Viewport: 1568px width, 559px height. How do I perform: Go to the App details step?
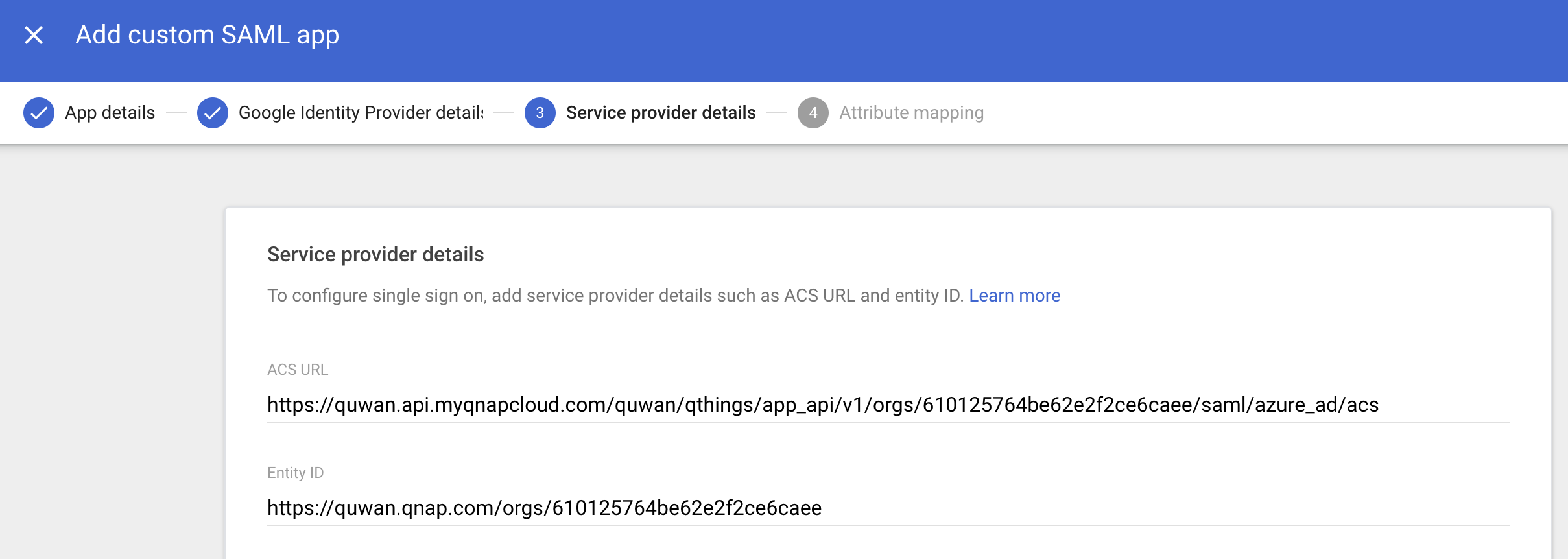pyautogui.click(x=110, y=113)
